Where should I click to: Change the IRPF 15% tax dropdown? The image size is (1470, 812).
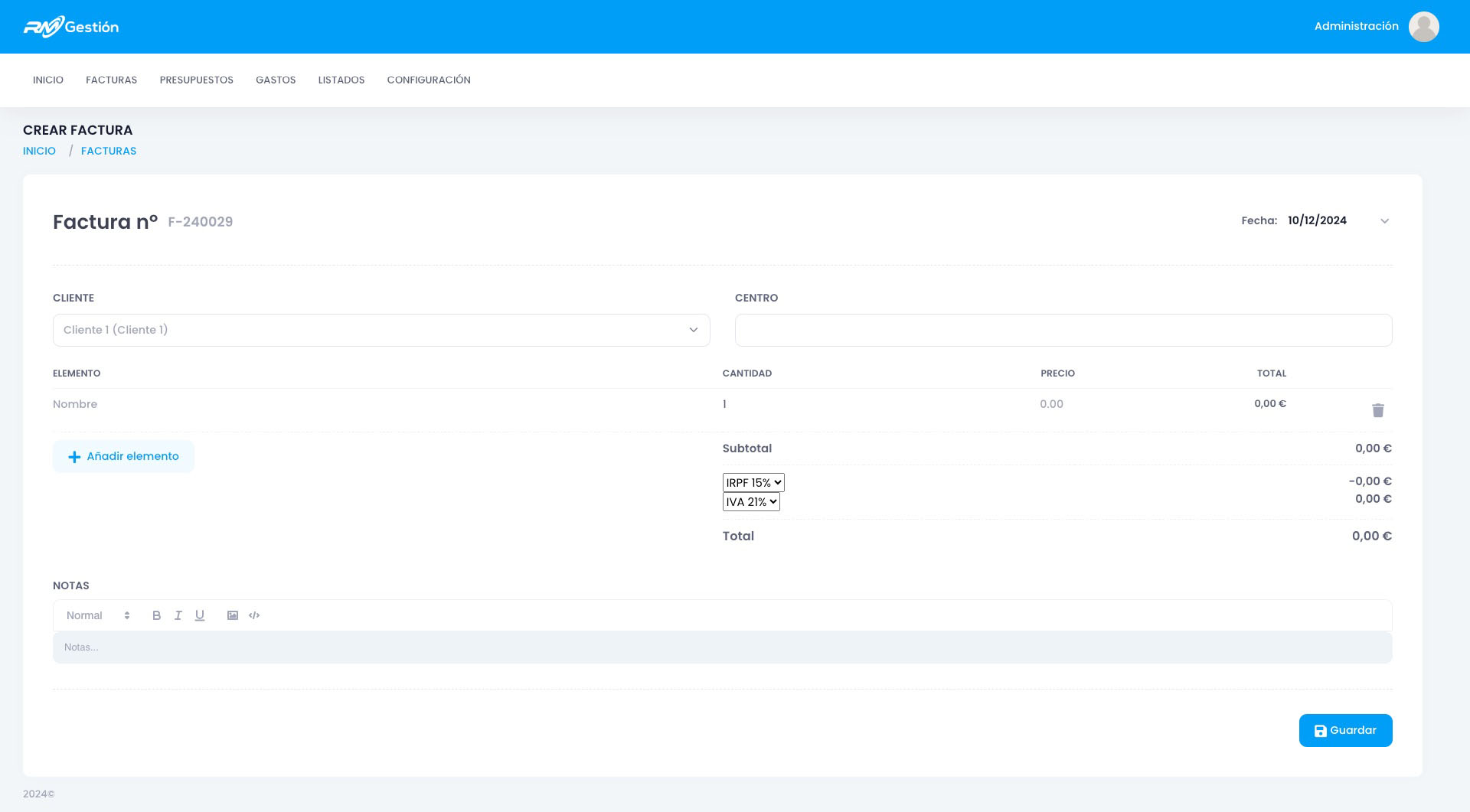click(x=753, y=482)
